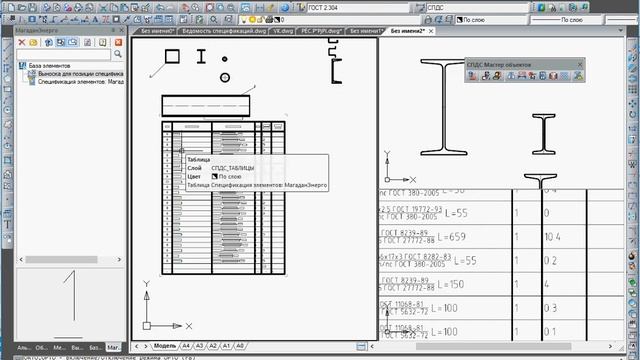The width and height of the screenshot is (640, 360).
Task: Select 'Спецификация элементов: Магад' tree item
Action: [80, 82]
